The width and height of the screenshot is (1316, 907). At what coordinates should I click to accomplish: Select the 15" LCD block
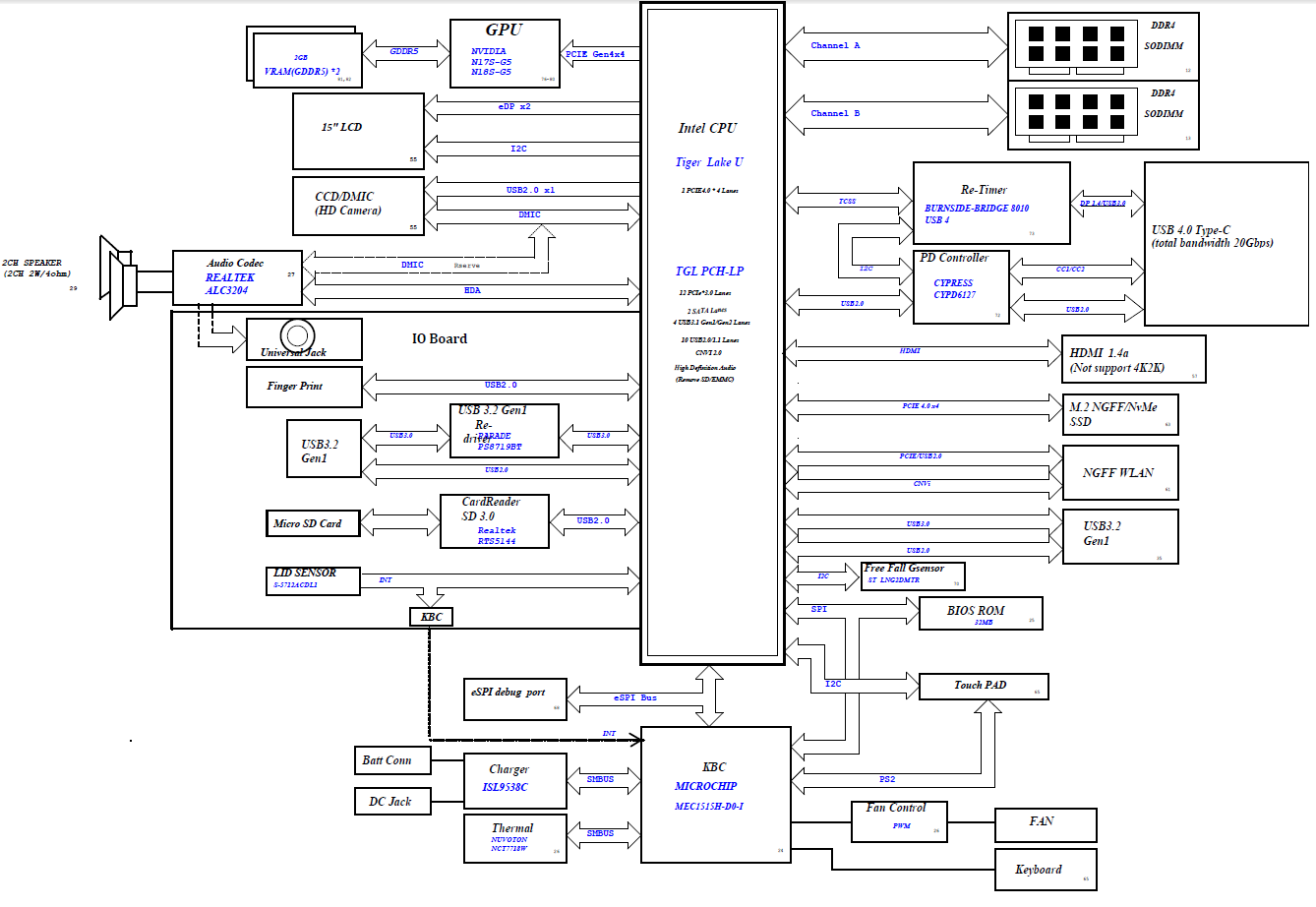pyautogui.click(x=358, y=131)
